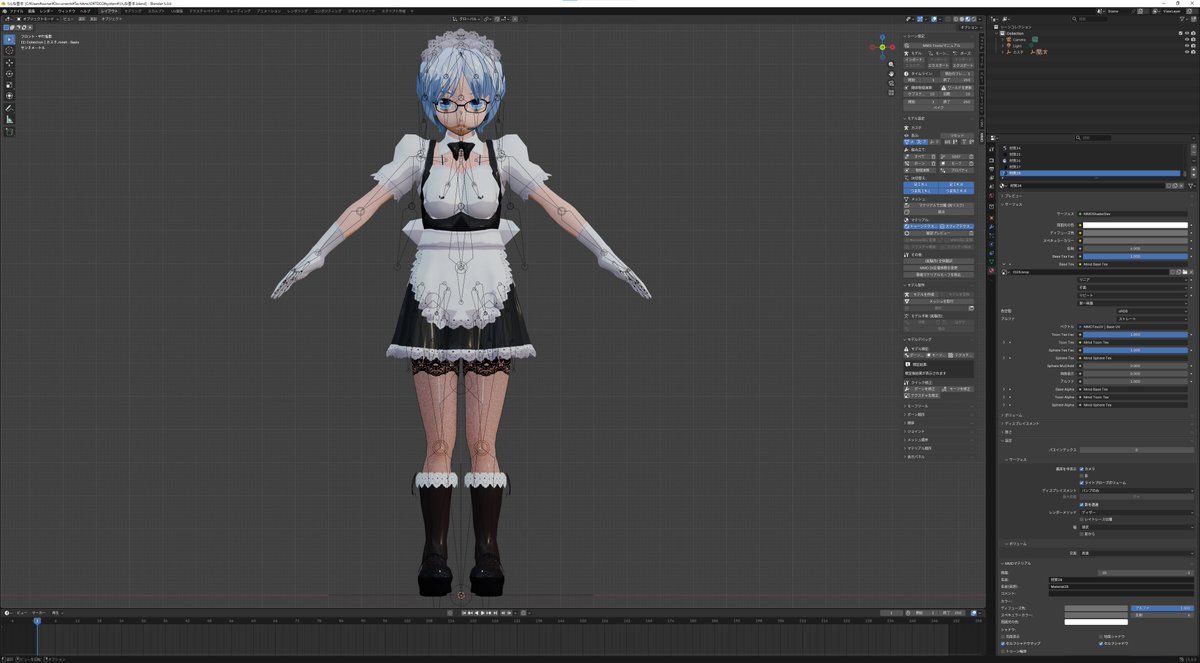Click the viewport navigation axis gizmo
This screenshot has width=1200, height=663.
point(881,46)
